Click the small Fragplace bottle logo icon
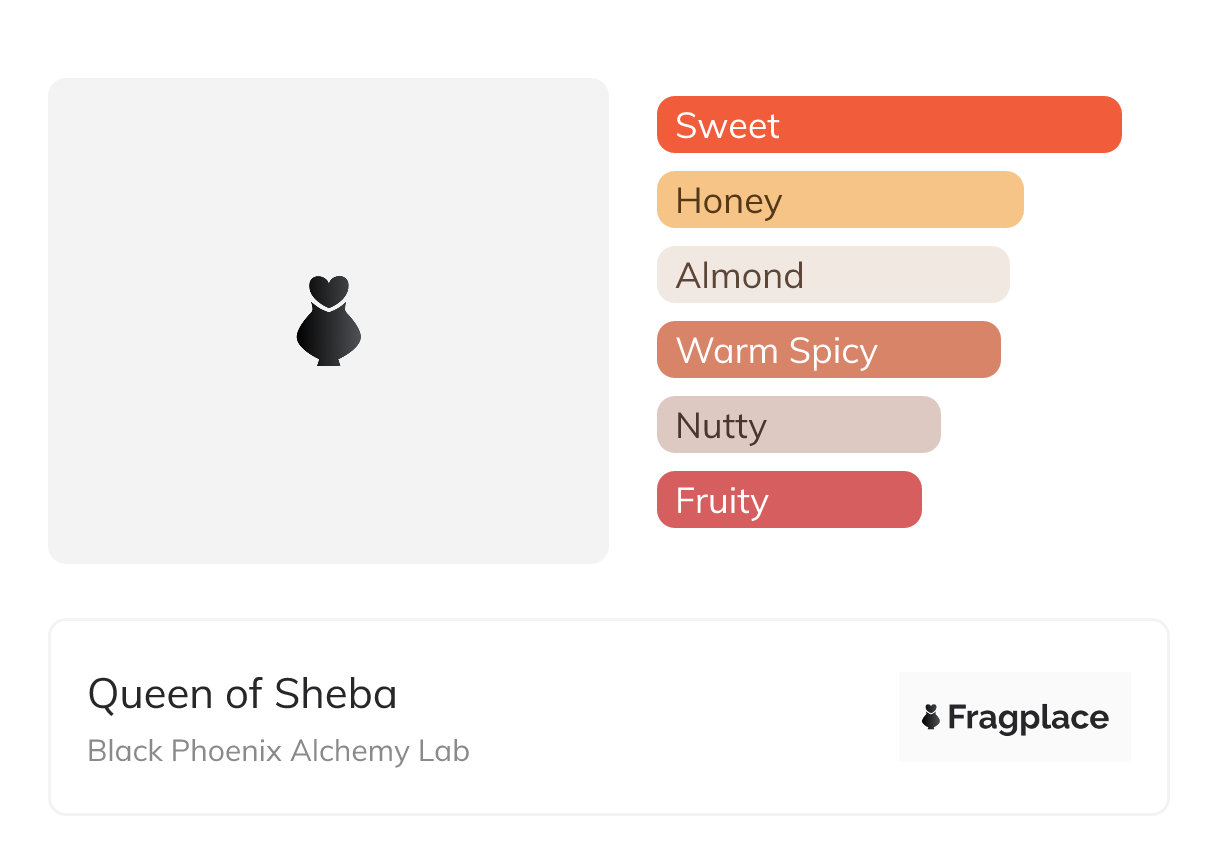Screen dimensions: 1218x864 pos(931,717)
